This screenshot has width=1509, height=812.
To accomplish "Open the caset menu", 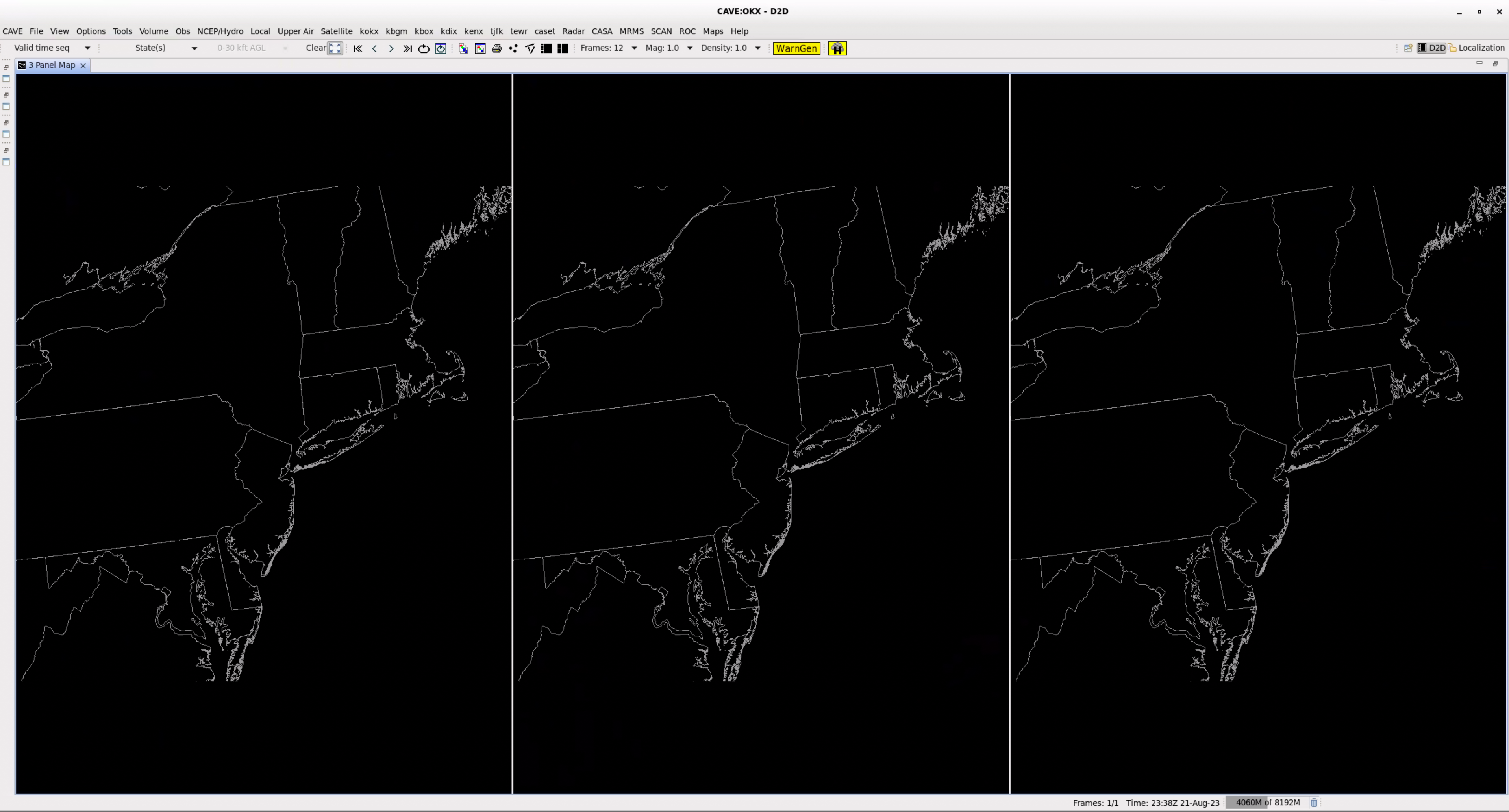I will pyautogui.click(x=545, y=31).
